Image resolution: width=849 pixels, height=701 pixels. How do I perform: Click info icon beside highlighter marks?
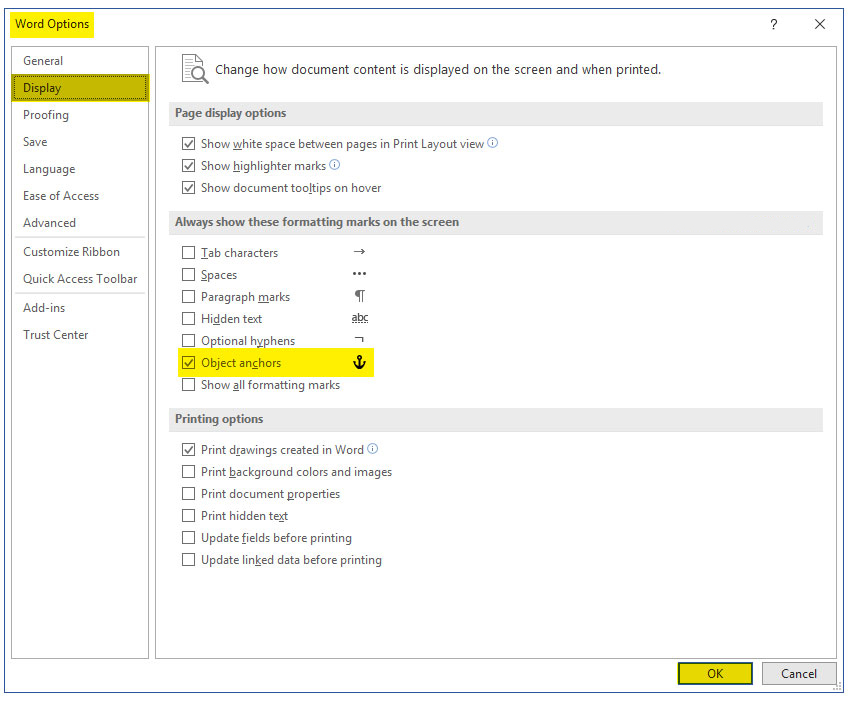(335, 165)
